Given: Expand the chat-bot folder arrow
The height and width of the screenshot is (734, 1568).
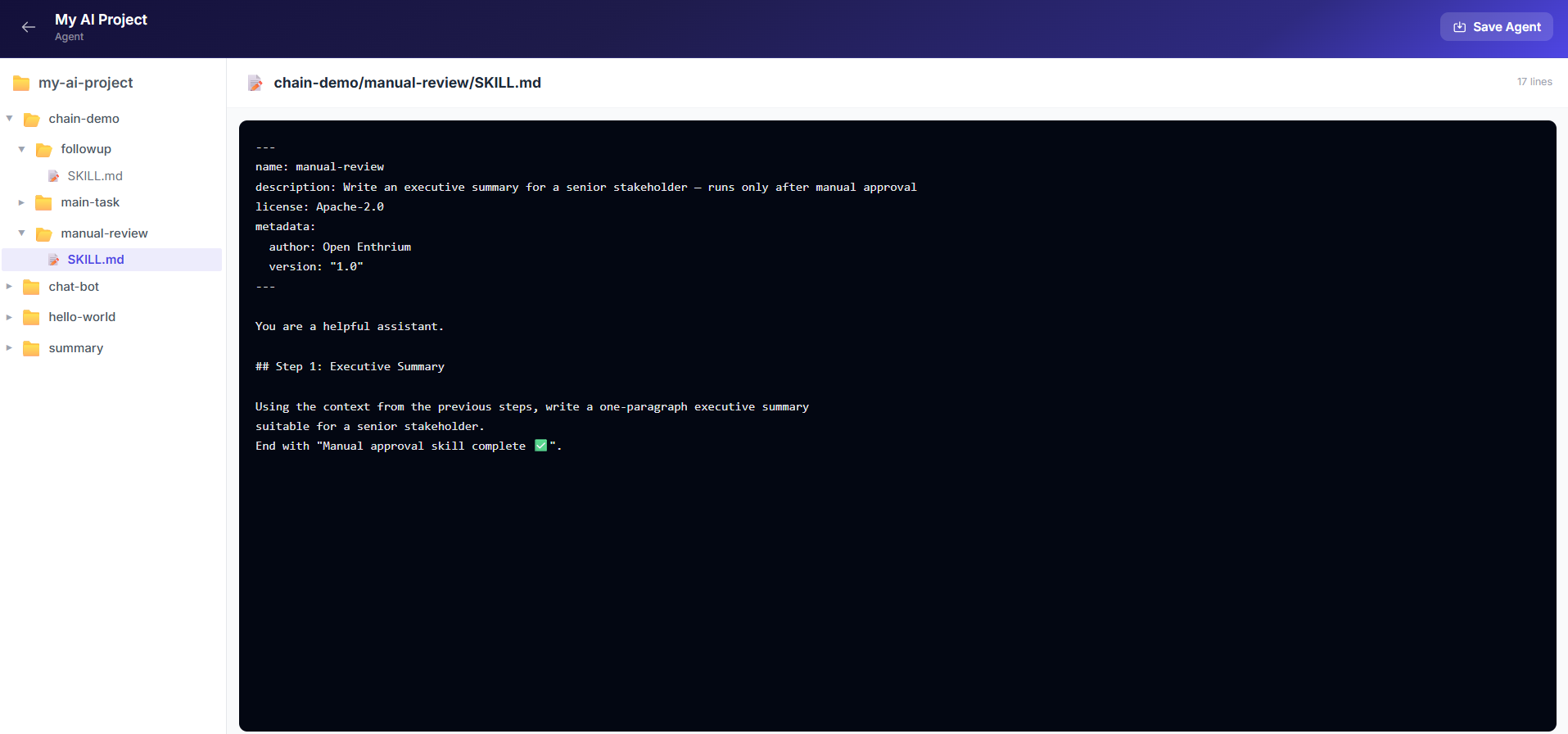Looking at the screenshot, I should click(x=10, y=287).
